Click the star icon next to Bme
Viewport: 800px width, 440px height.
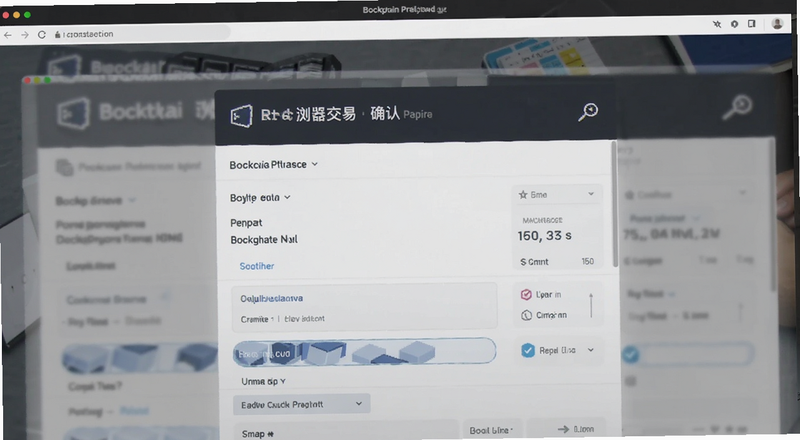pos(523,194)
